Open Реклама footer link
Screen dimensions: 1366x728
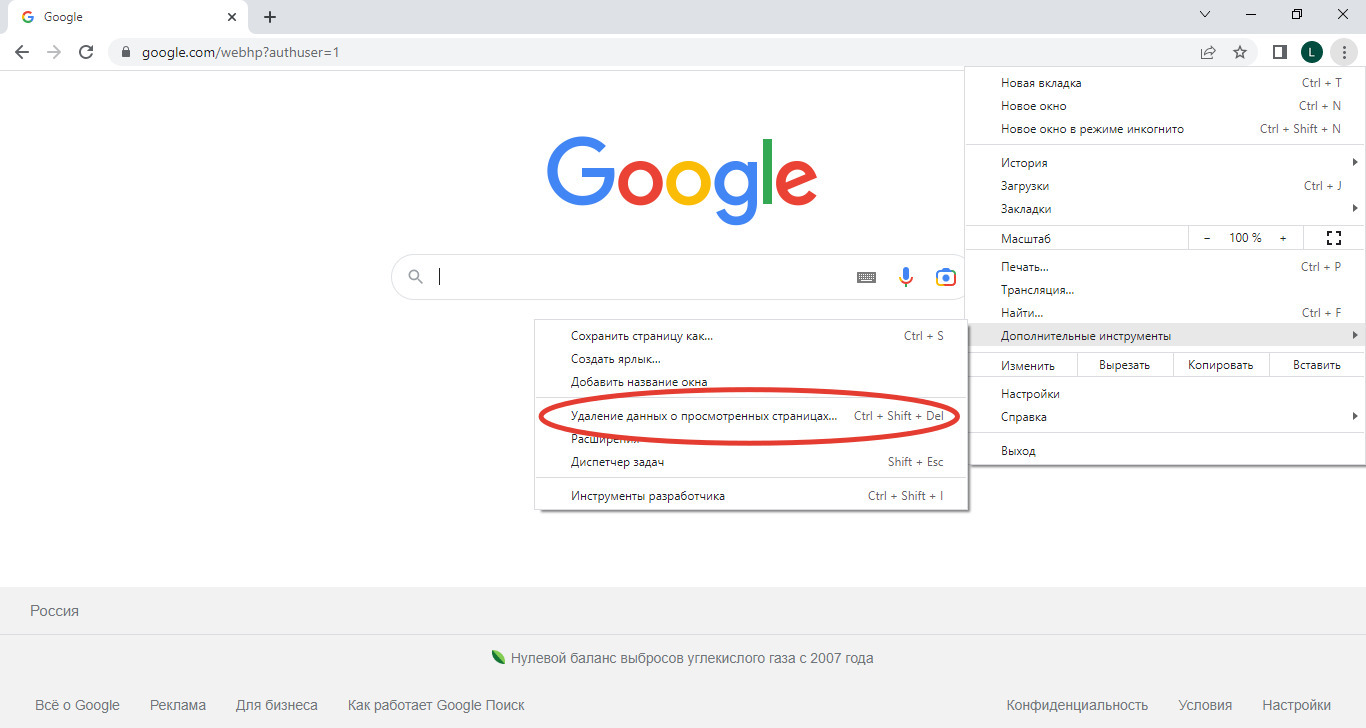click(x=178, y=705)
